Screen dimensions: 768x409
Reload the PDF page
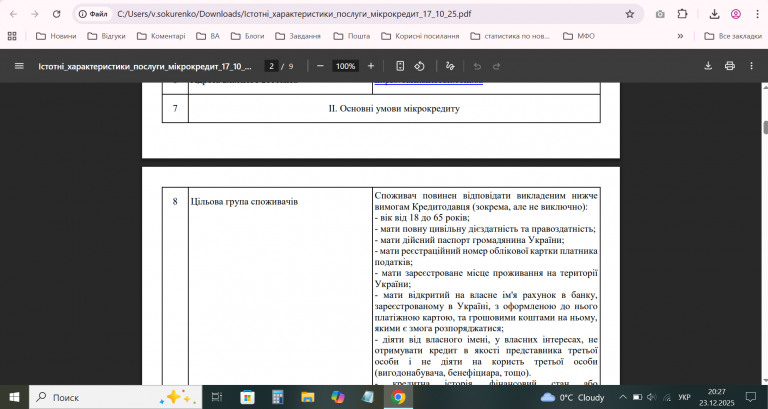[56, 14]
